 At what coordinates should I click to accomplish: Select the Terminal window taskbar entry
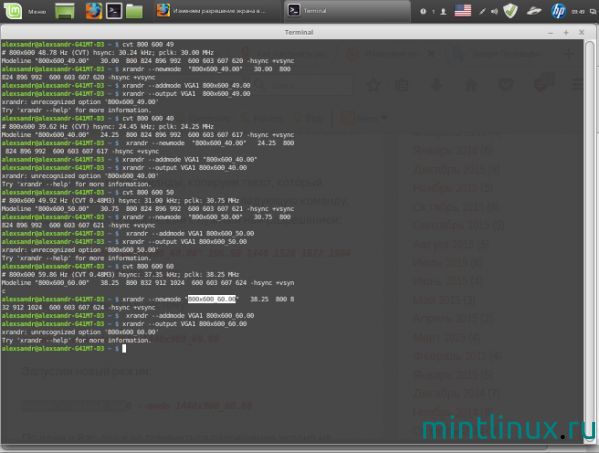coord(347,11)
